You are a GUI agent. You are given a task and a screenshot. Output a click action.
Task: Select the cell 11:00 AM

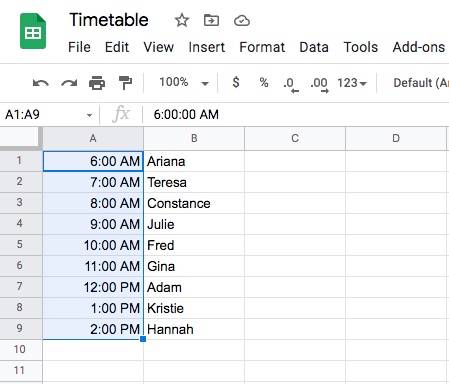tap(93, 266)
